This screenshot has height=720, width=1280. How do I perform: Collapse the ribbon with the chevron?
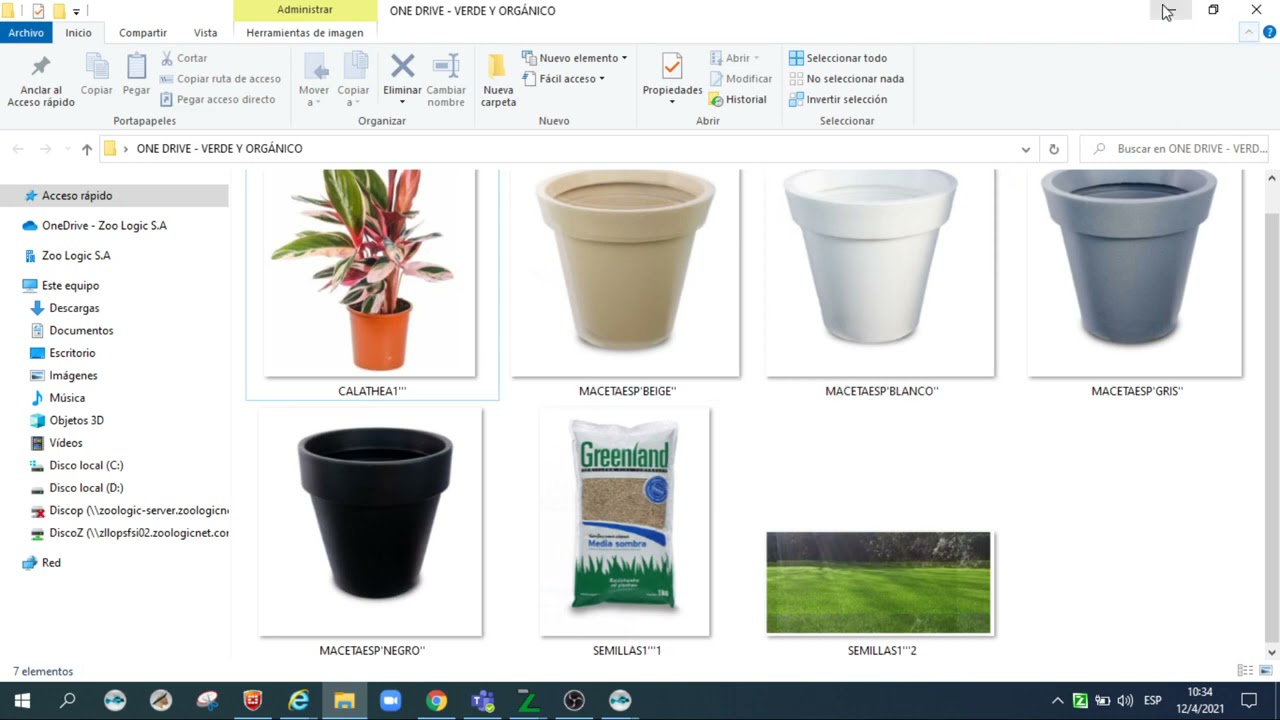1248,32
